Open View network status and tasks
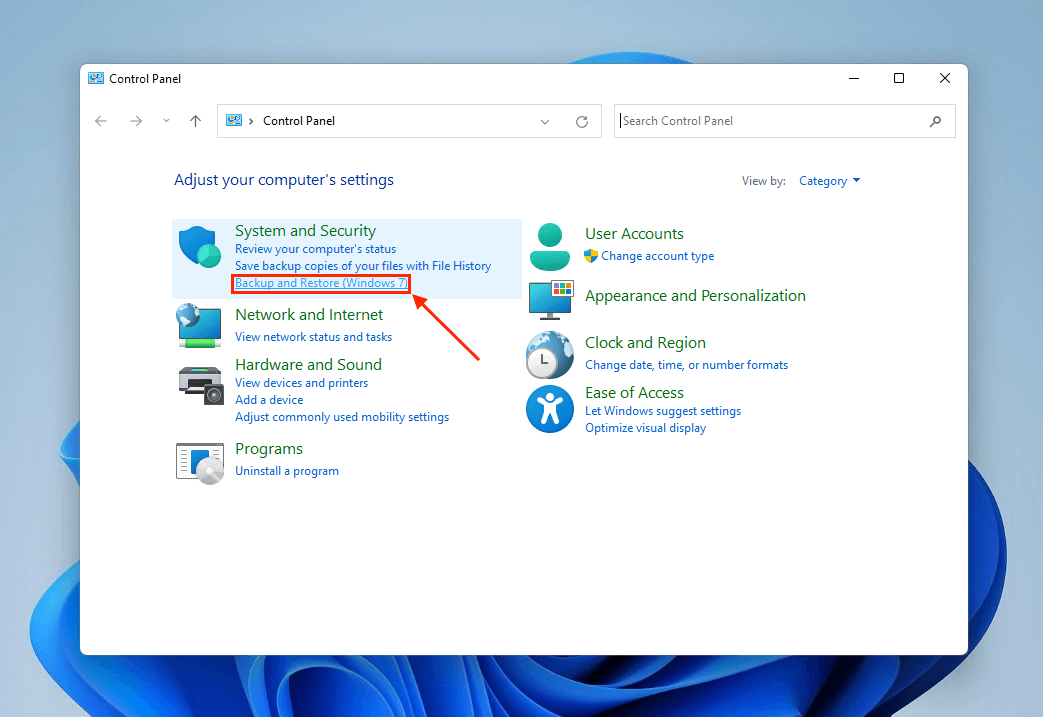The image size is (1043, 717). click(313, 337)
